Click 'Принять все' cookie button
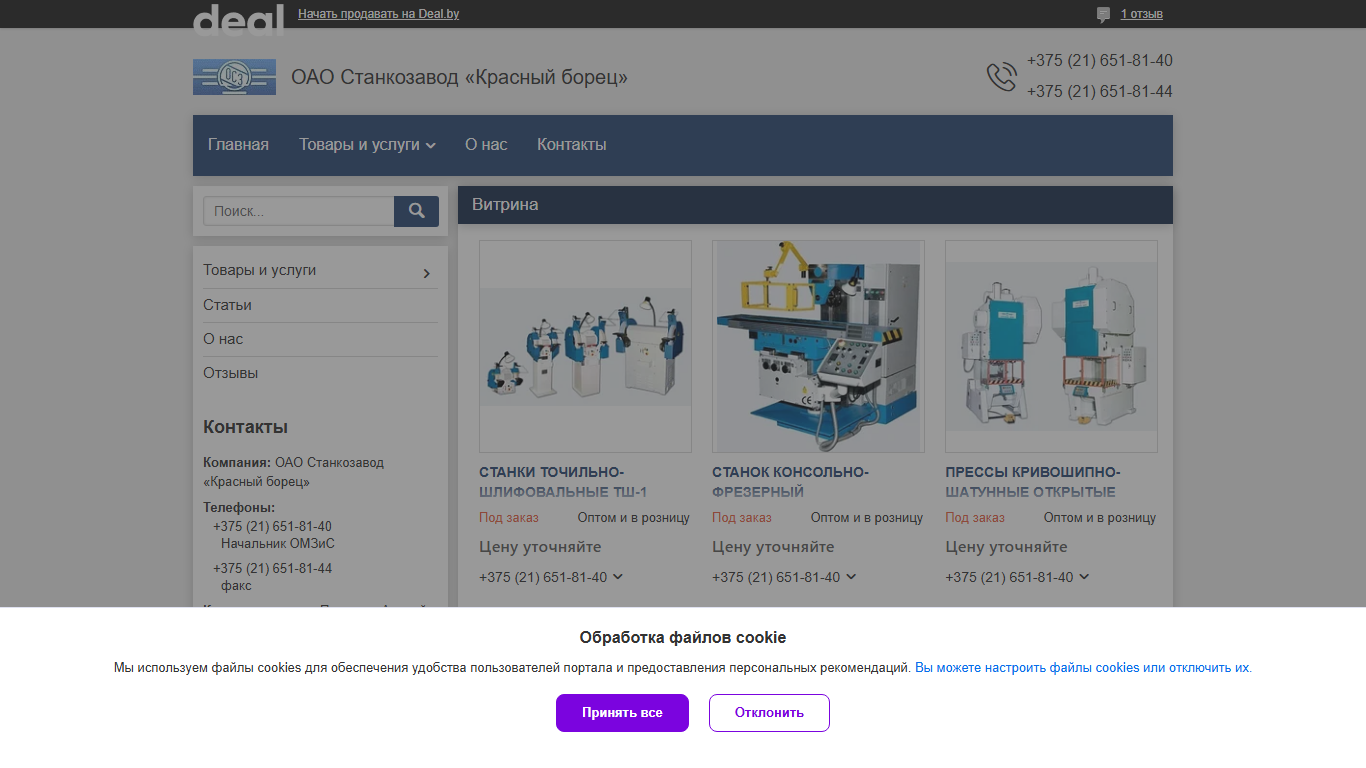 point(622,713)
